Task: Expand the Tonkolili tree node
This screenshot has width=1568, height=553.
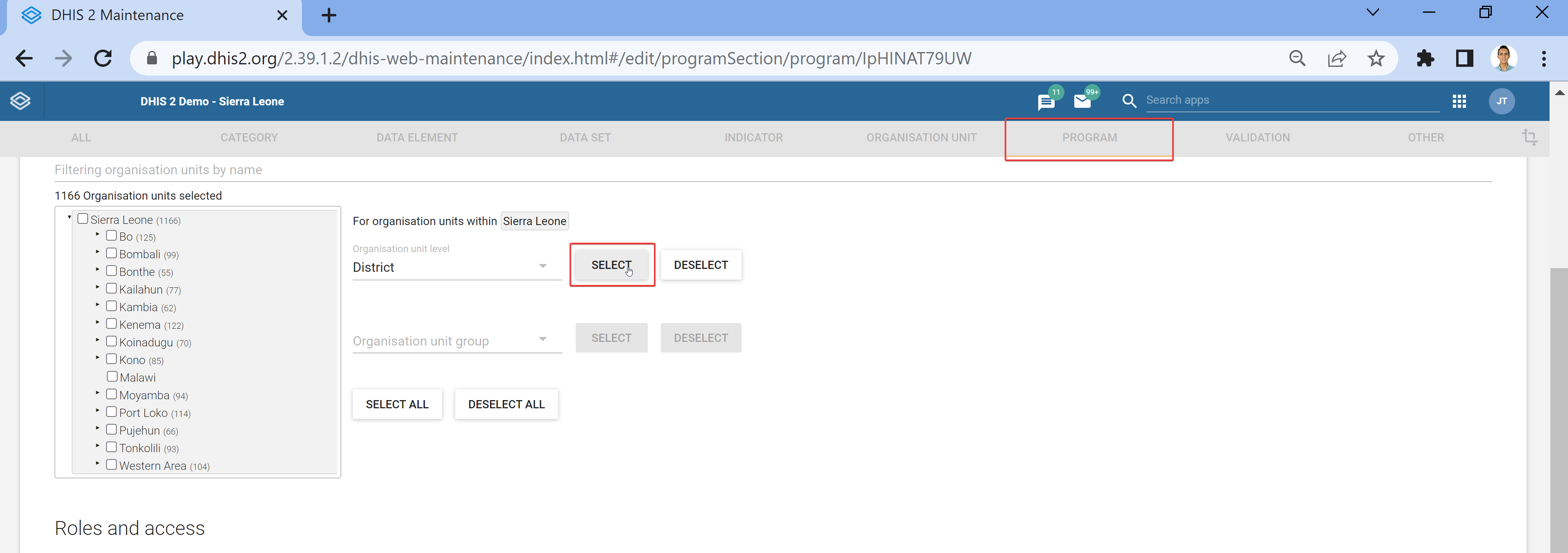Action: click(x=98, y=446)
